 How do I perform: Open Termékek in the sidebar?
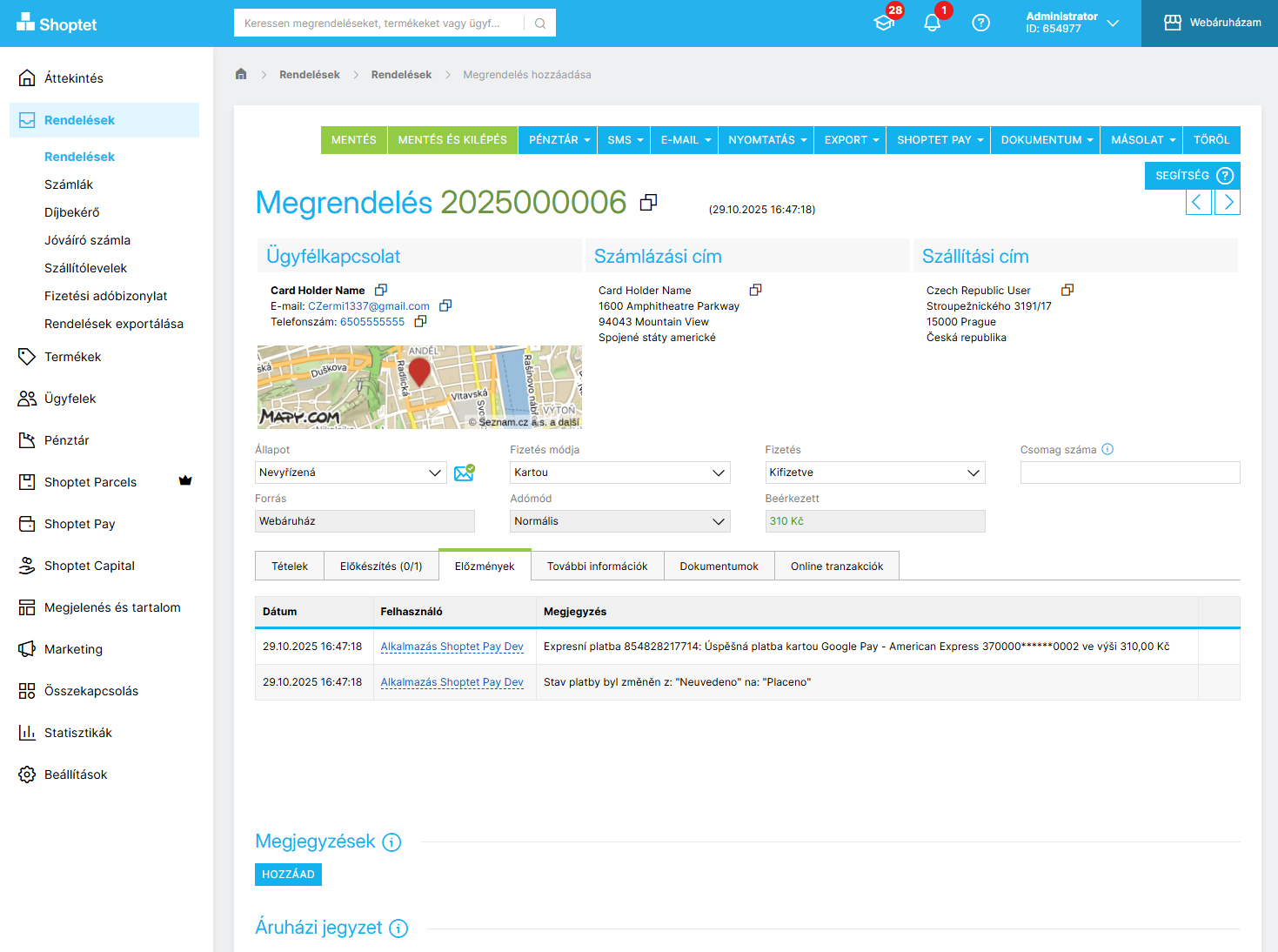click(72, 357)
